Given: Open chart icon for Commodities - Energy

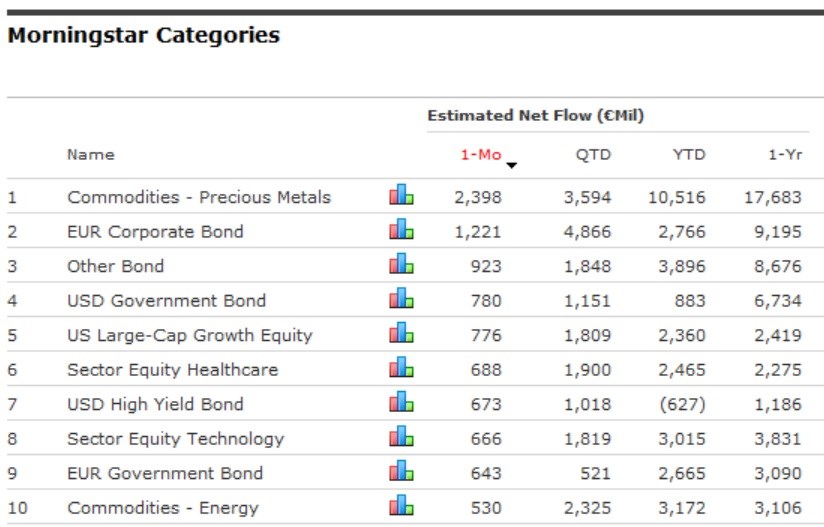Looking at the screenshot, I should [401, 507].
